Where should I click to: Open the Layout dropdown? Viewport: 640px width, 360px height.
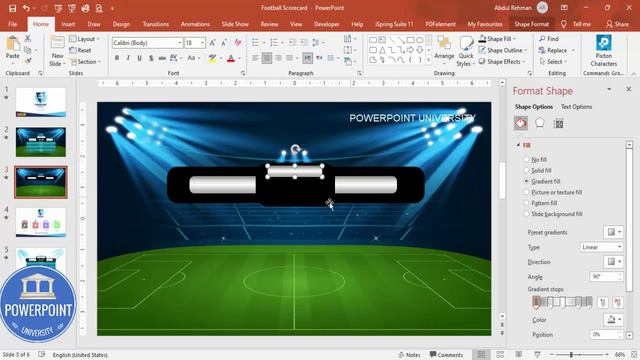tap(84, 39)
